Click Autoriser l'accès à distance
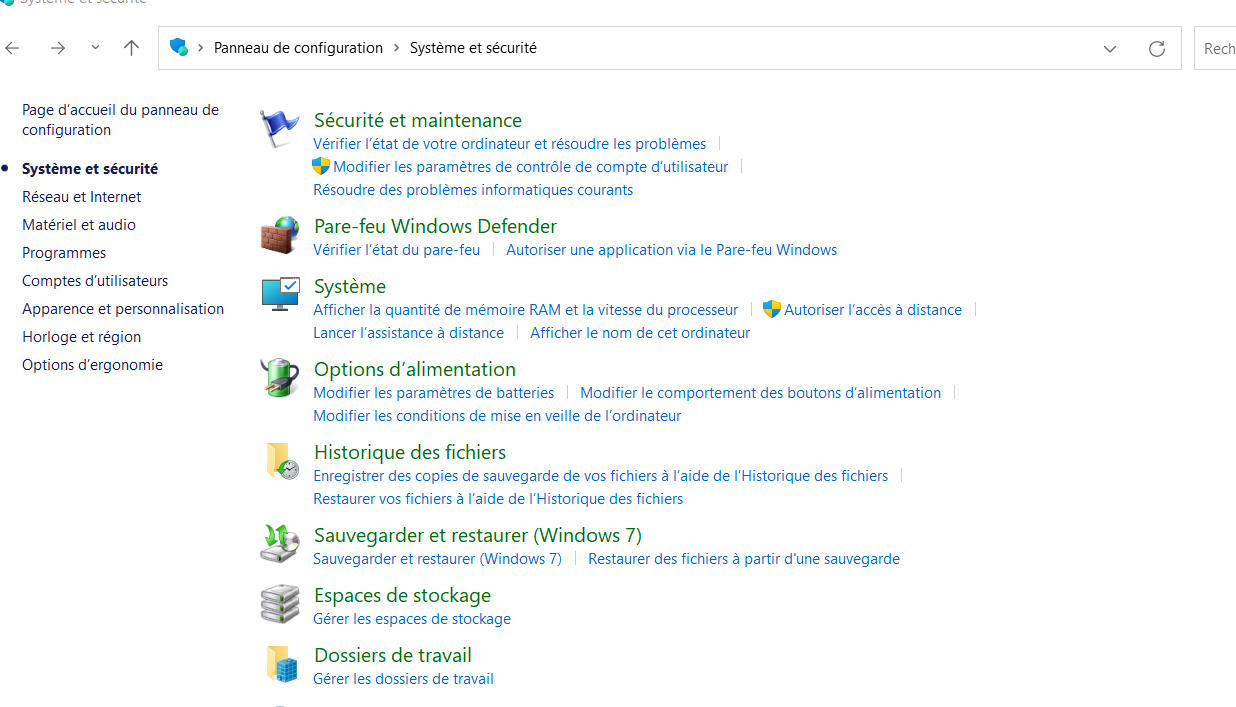Viewport: 1236px width, 707px height. (x=873, y=310)
